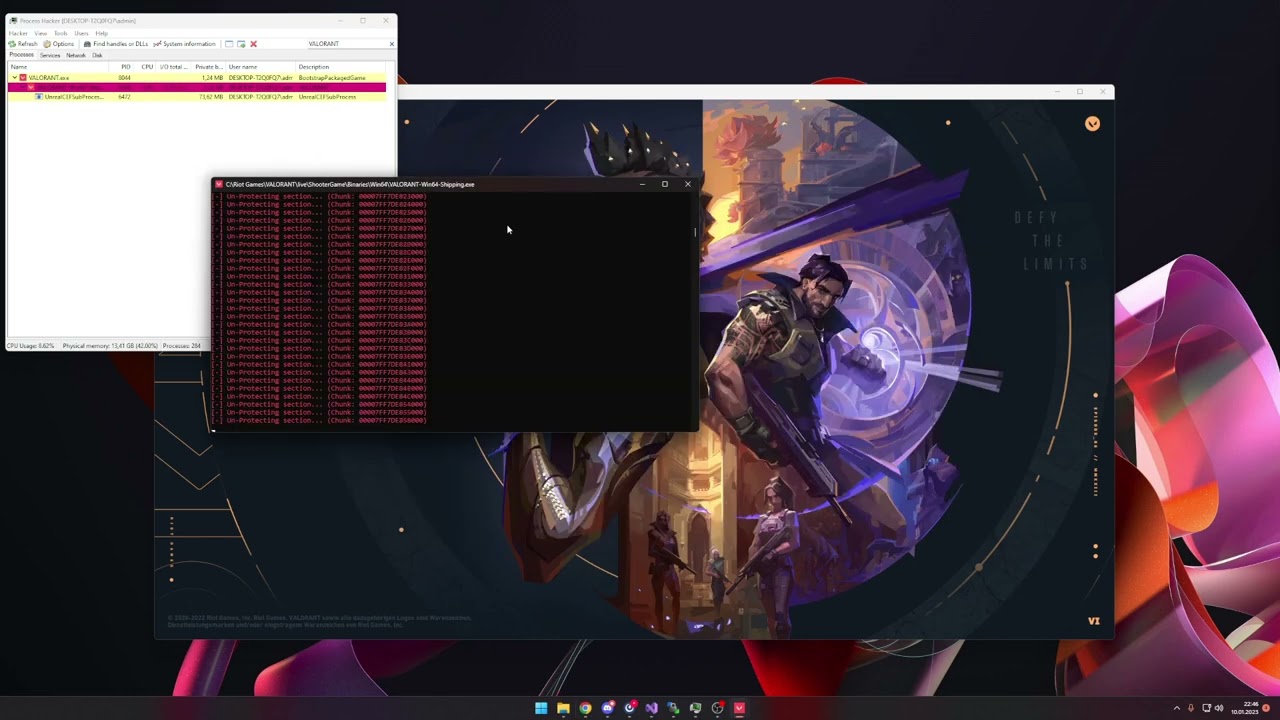Collapse the VALORANT.exe process tree
This screenshot has width=1280, height=720.
[14, 78]
